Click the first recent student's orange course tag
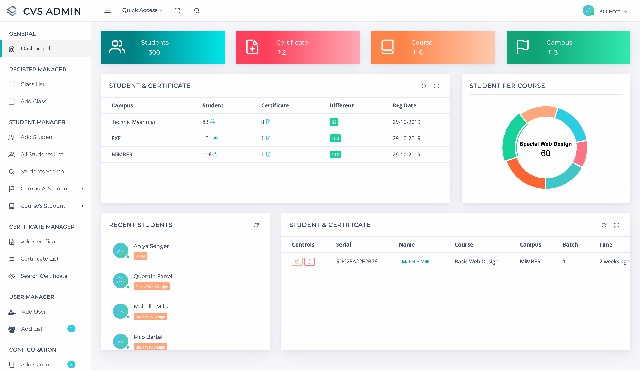Screen dimensions: 640x371 point(140,256)
